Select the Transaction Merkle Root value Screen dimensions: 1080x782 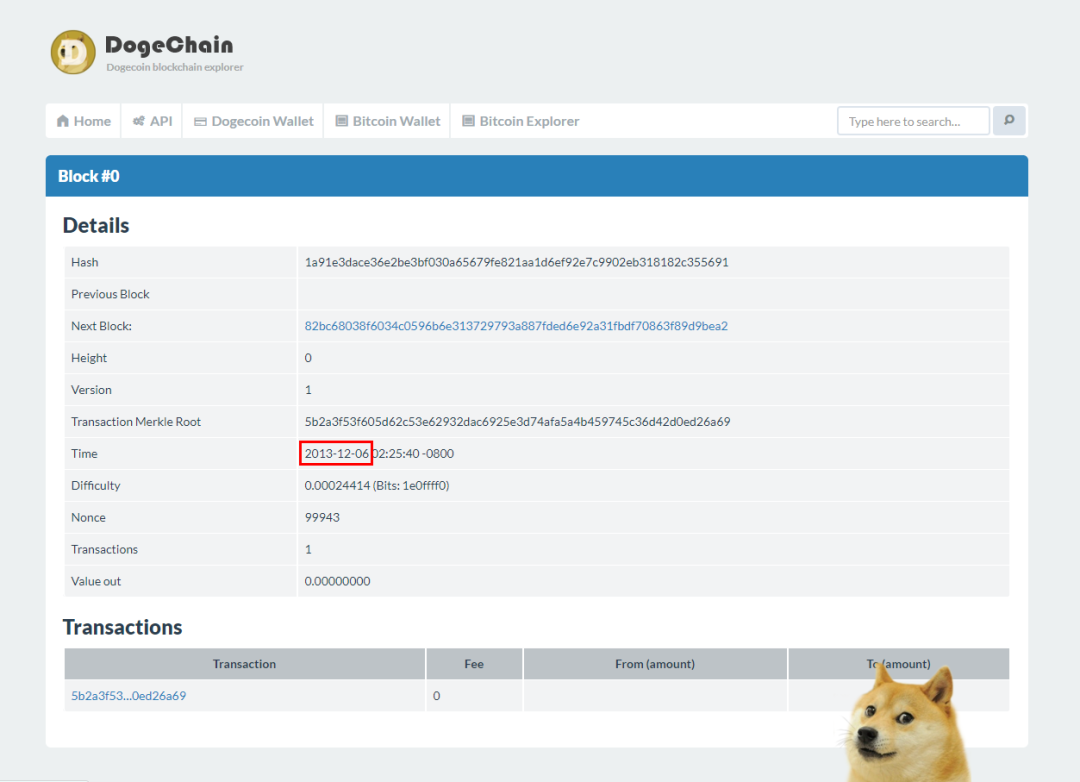coord(517,422)
